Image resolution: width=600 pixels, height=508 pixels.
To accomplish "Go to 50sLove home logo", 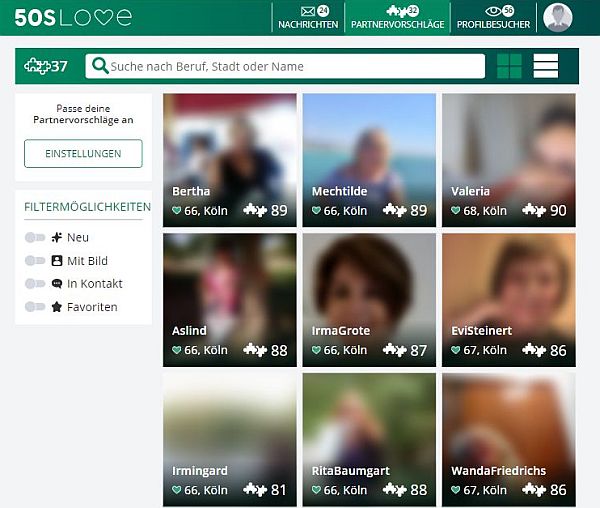I will click(72, 17).
